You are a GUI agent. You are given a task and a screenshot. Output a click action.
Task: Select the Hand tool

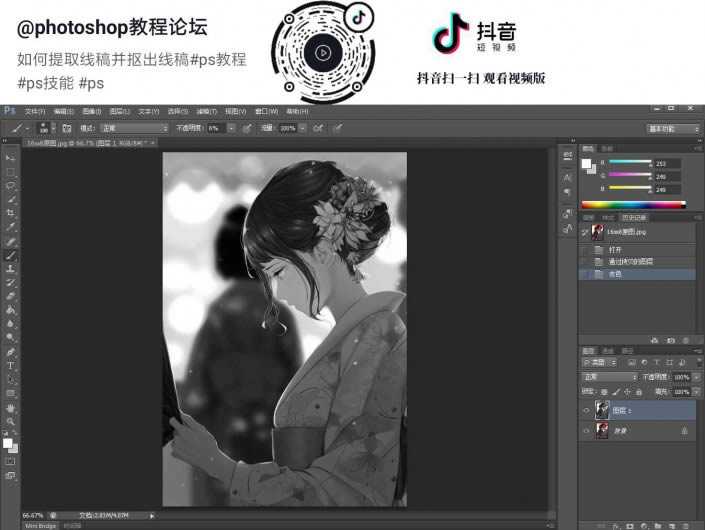[x=10, y=408]
